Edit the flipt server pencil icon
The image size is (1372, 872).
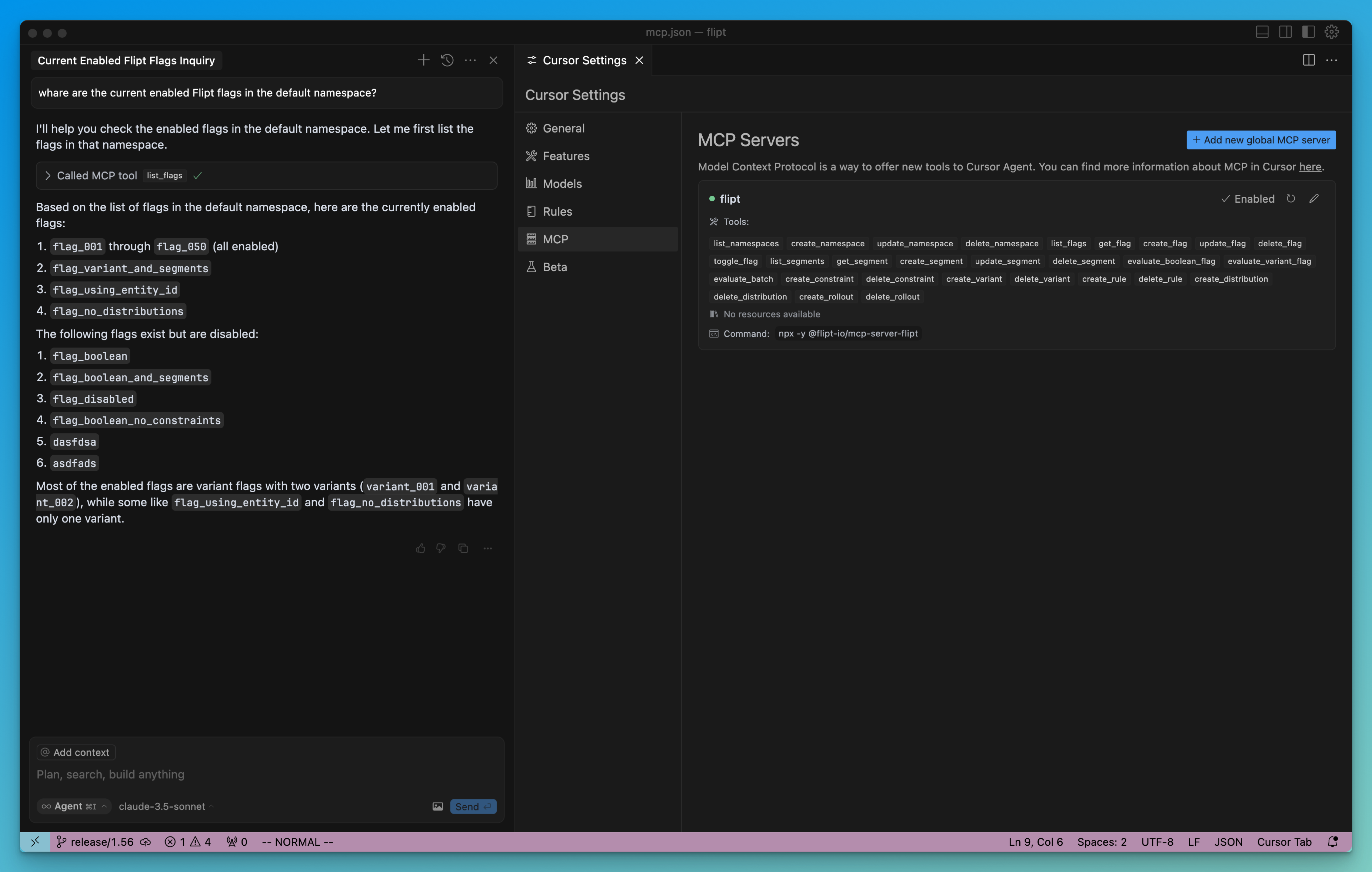click(1314, 199)
